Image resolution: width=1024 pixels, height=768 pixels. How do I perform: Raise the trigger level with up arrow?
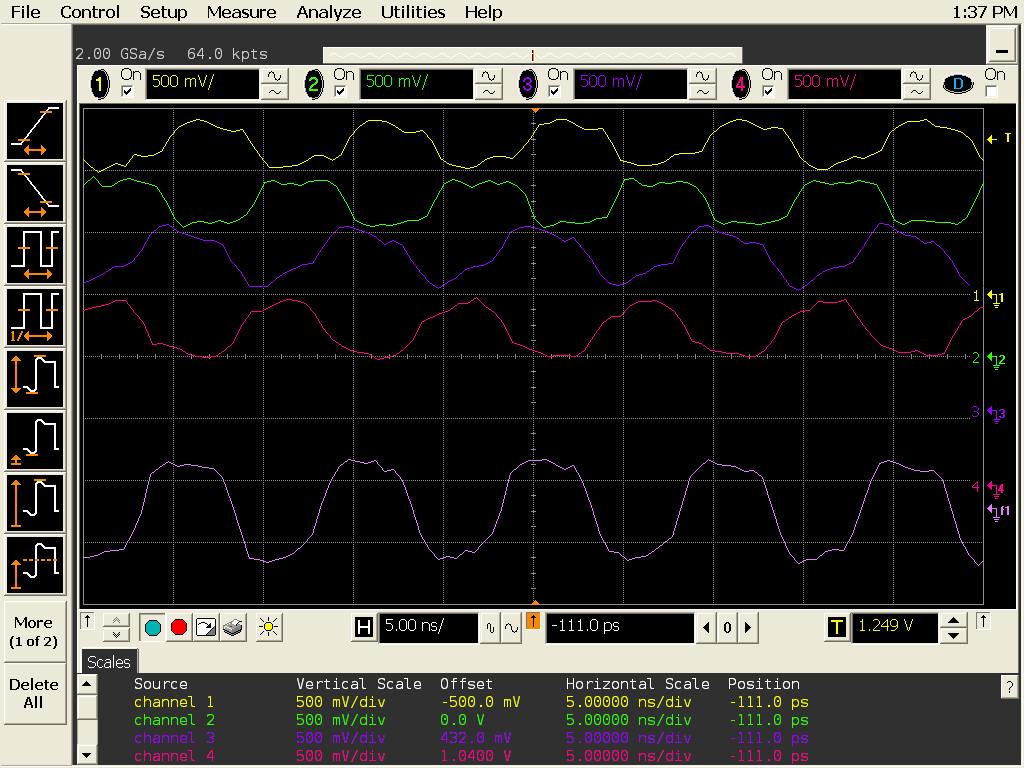[953, 620]
